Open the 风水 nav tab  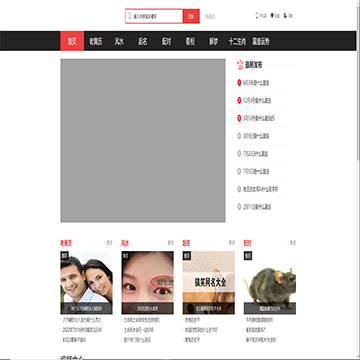tap(119, 41)
